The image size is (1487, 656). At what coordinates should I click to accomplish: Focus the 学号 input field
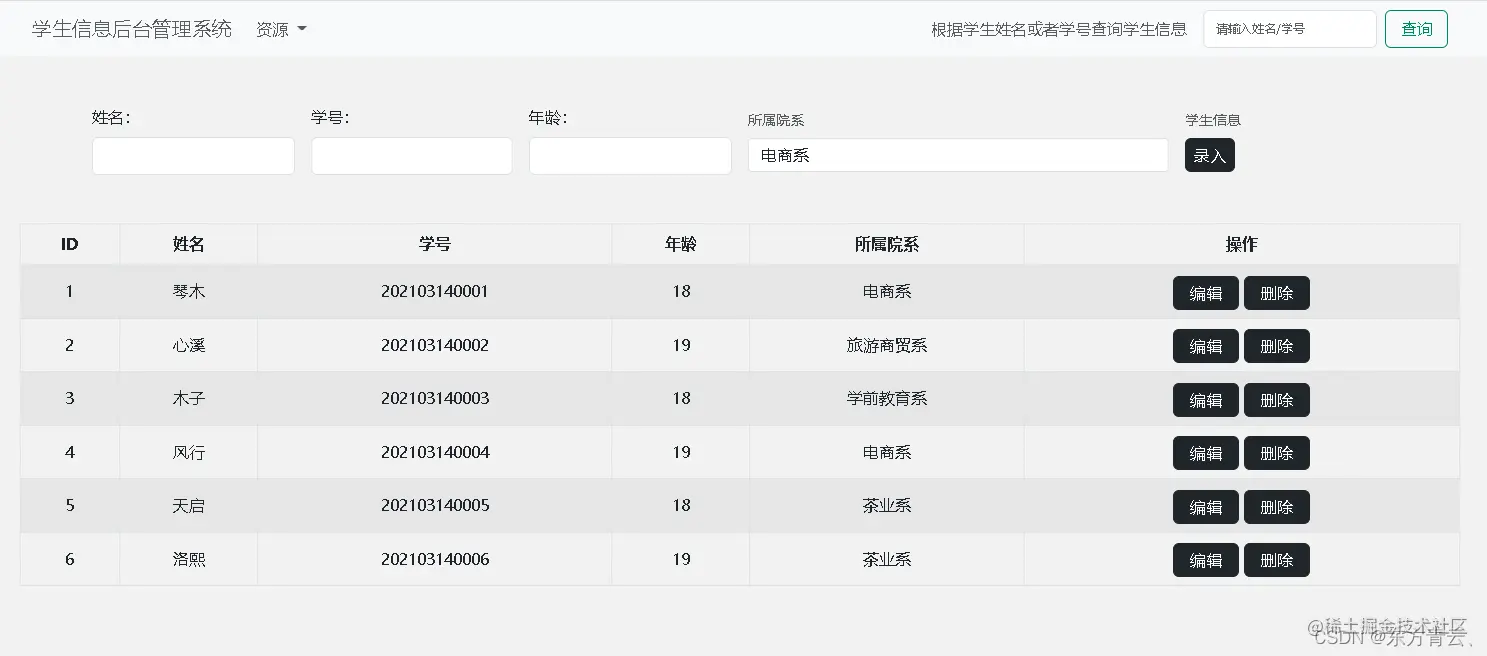tap(412, 156)
